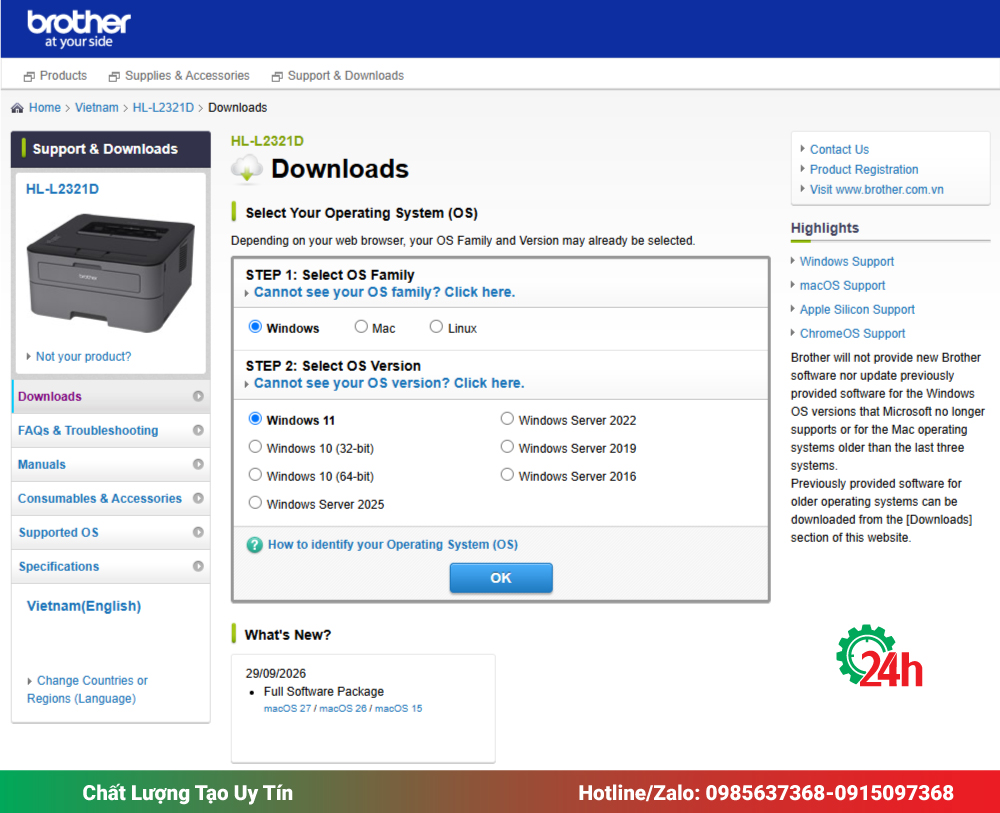The image size is (1000, 813).
Task: Click the arrow icon beside Manuals
Action: tap(198, 464)
